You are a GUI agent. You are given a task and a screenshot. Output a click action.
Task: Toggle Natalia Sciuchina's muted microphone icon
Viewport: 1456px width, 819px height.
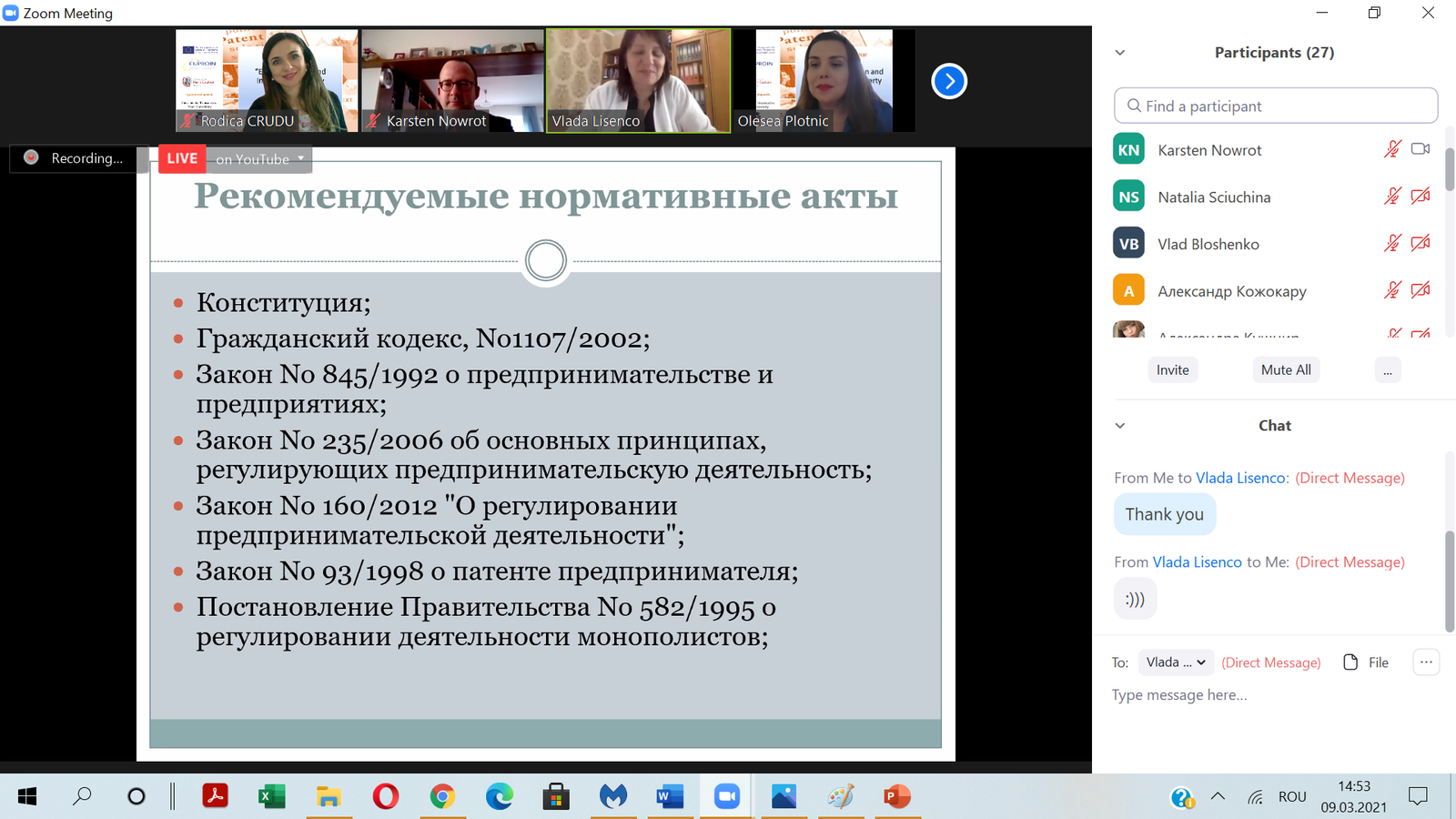(x=1392, y=197)
